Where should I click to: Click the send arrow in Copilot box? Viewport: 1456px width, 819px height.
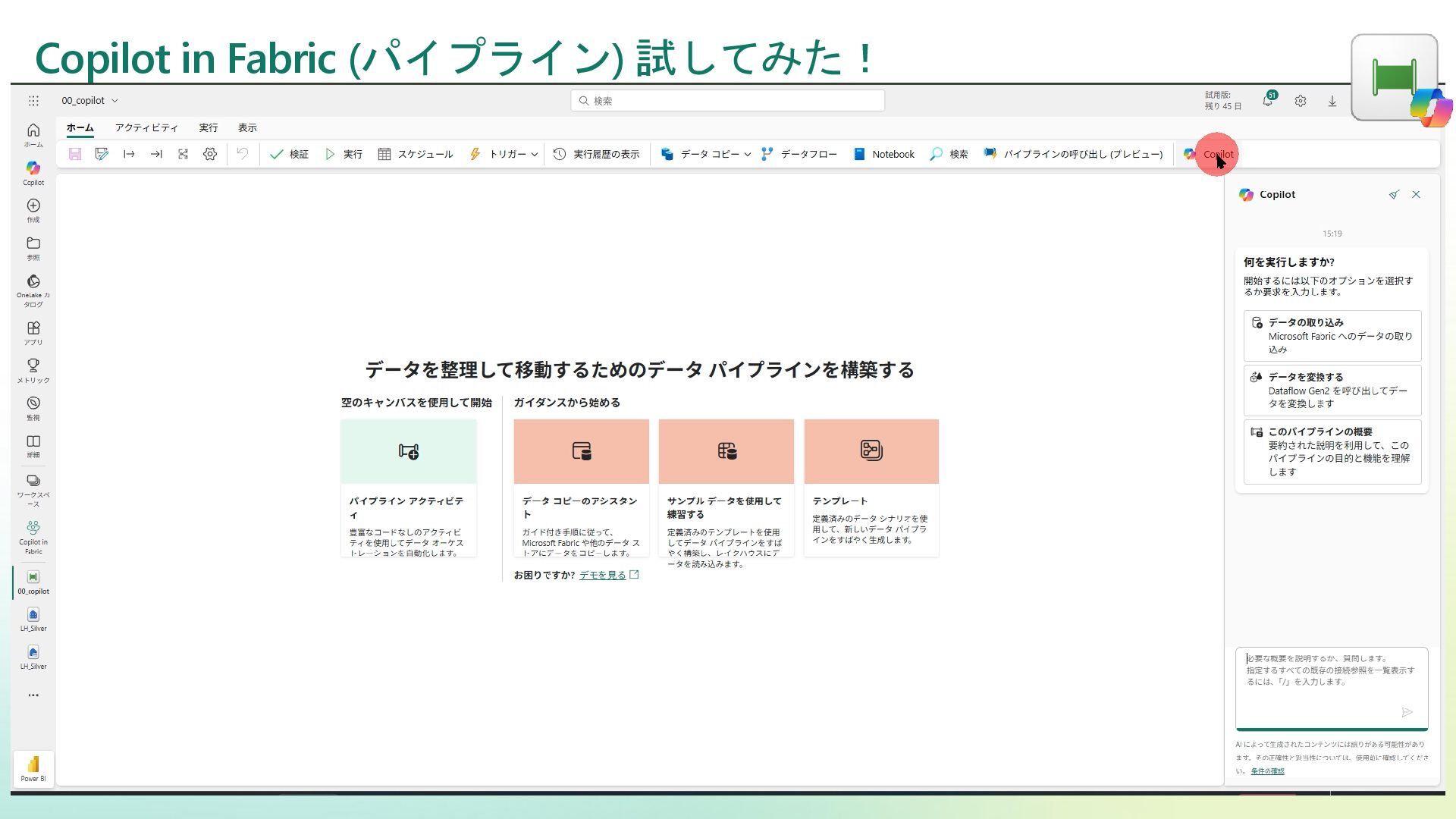pyautogui.click(x=1407, y=712)
